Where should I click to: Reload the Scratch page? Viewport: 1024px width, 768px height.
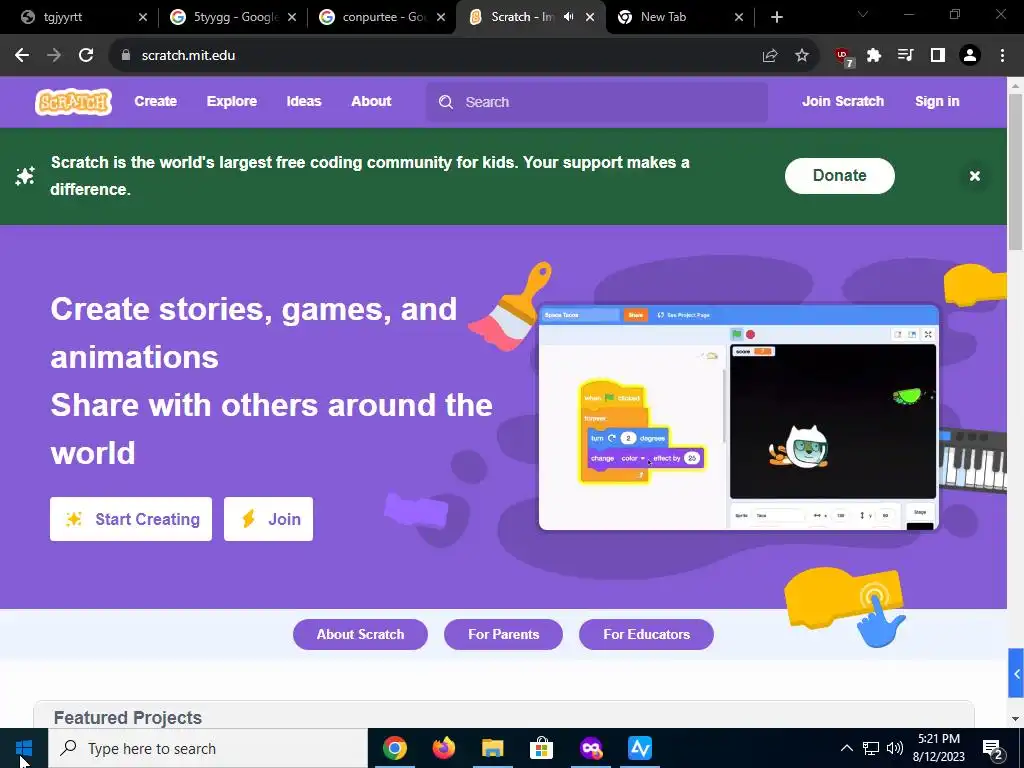[86, 56]
